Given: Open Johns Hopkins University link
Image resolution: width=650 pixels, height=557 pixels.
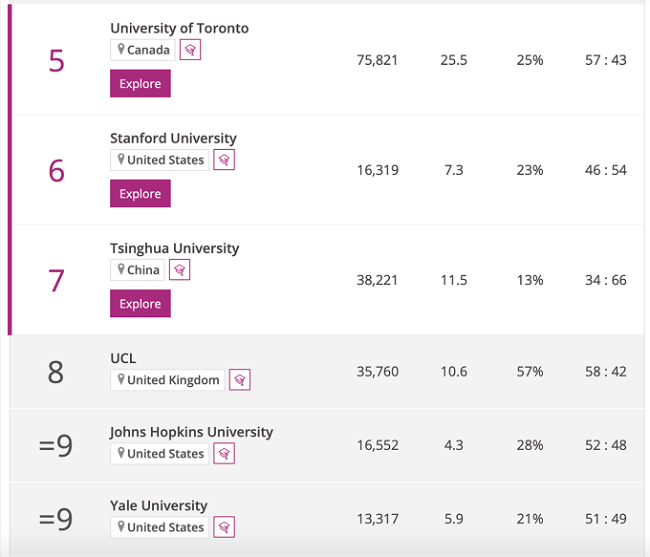Looking at the screenshot, I should tap(191, 432).
